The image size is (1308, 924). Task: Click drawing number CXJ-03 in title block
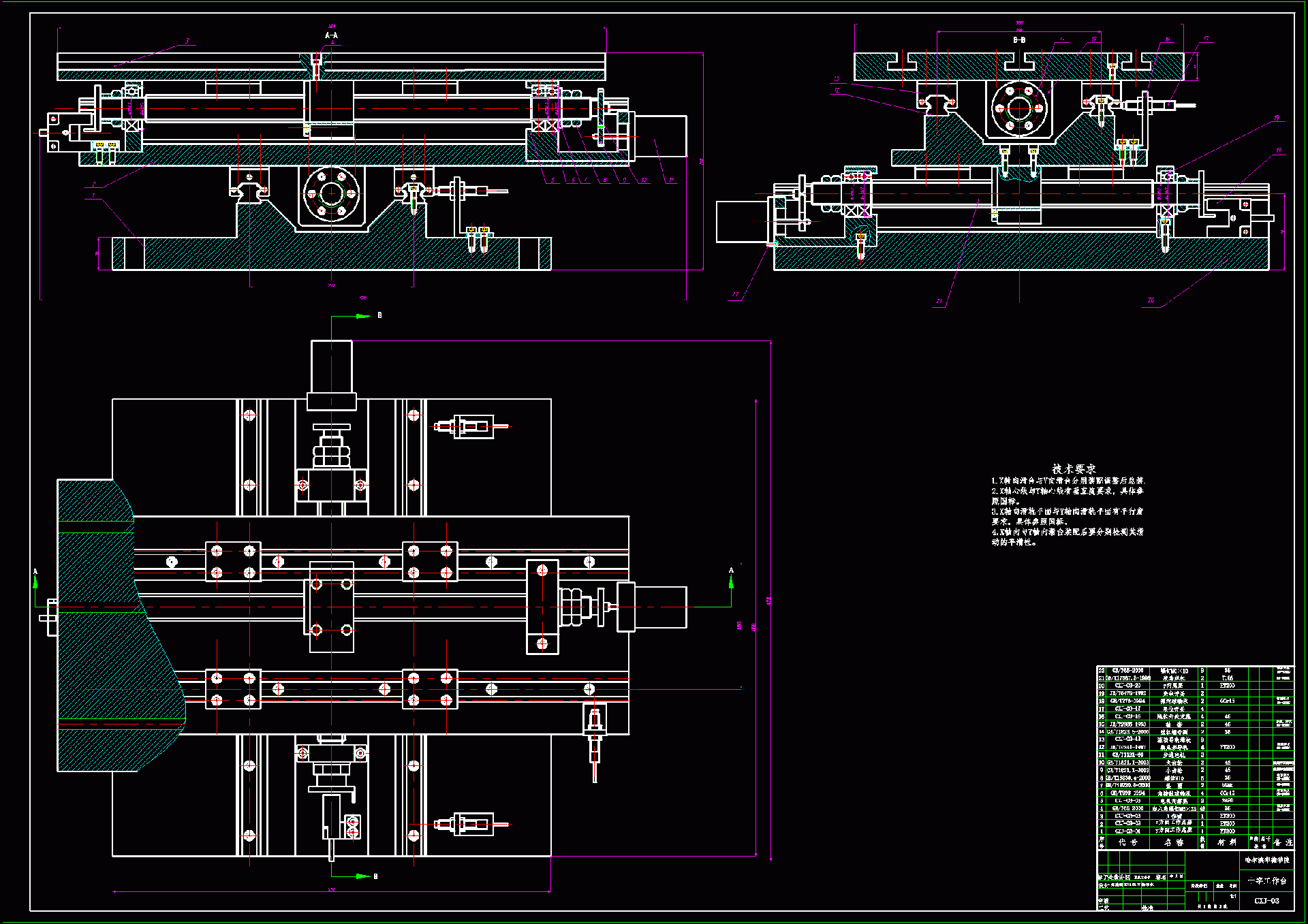1266,901
